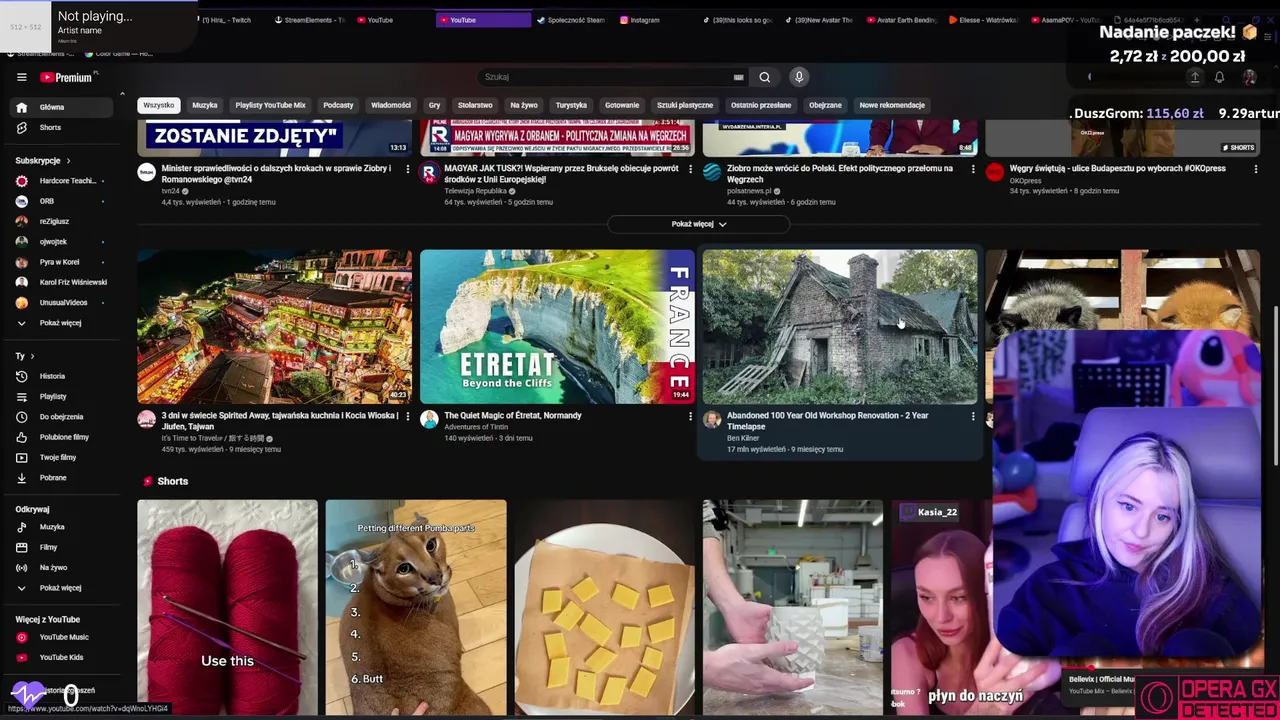Open Karol Friz Wiśniewski subscription
Screen dimensions: 1280x720
(x=62, y=282)
